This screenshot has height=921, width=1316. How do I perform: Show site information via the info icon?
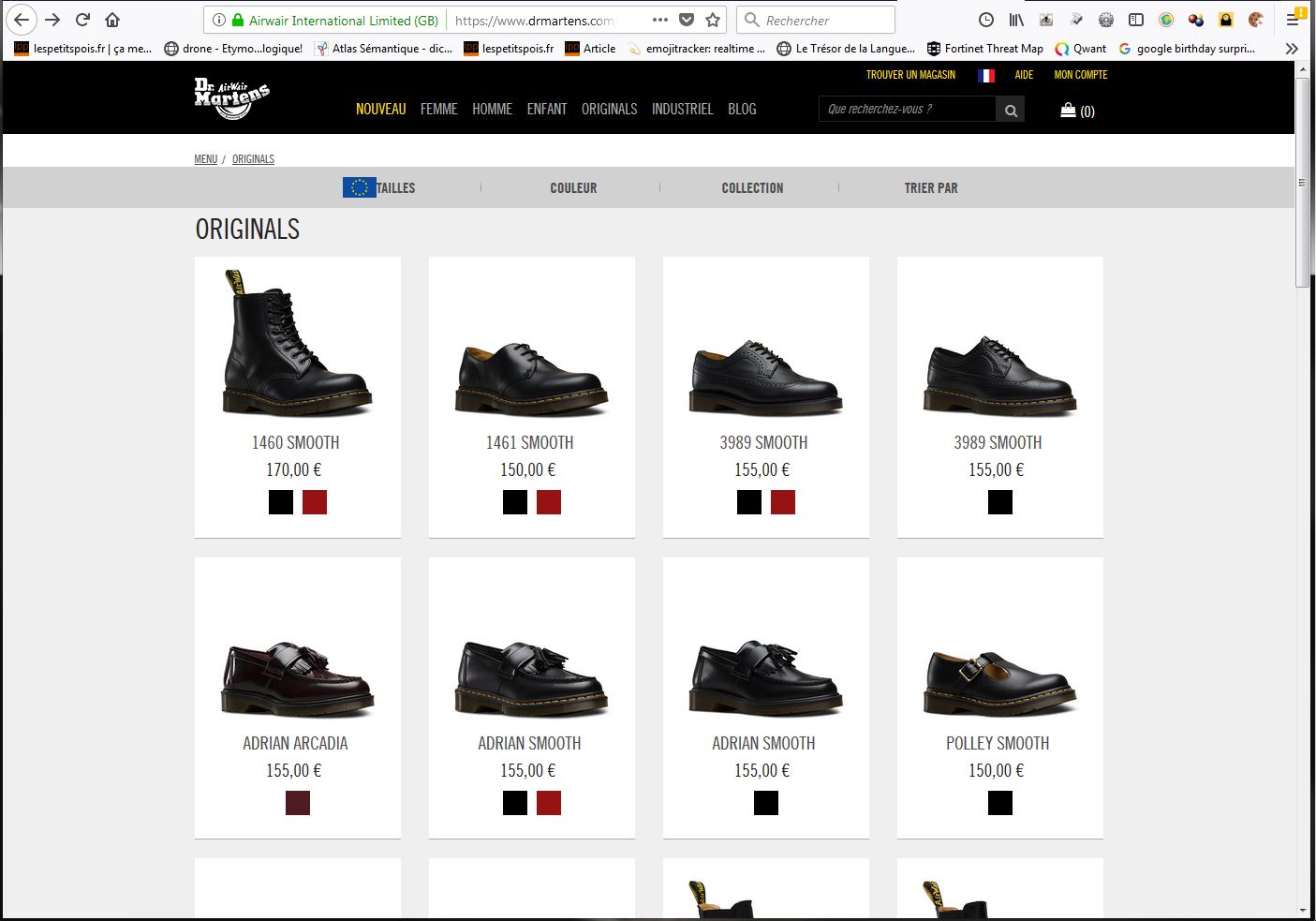click(x=218, y=20)
